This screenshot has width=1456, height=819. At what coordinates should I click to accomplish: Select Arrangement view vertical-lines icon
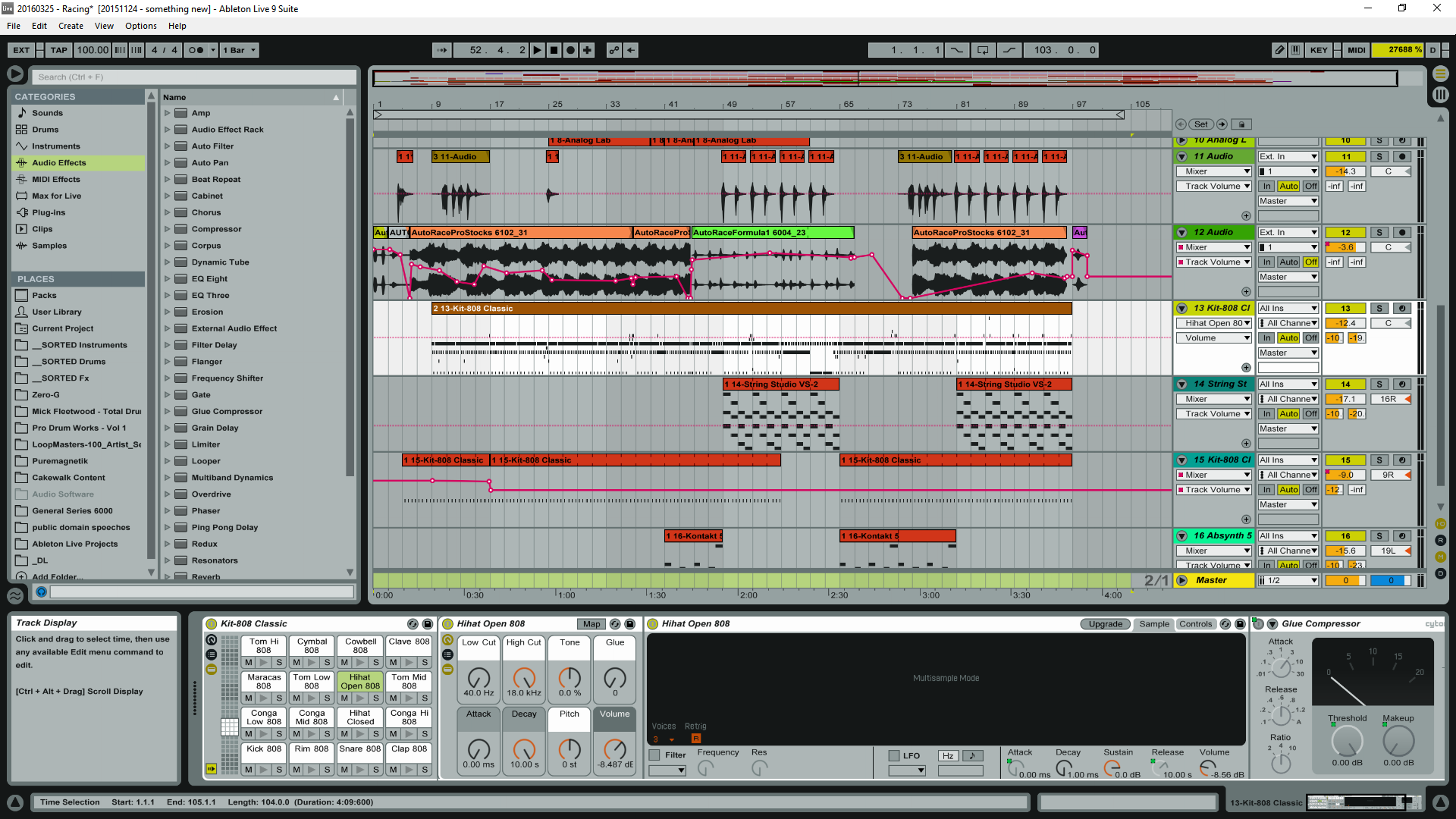point(1441,95)
